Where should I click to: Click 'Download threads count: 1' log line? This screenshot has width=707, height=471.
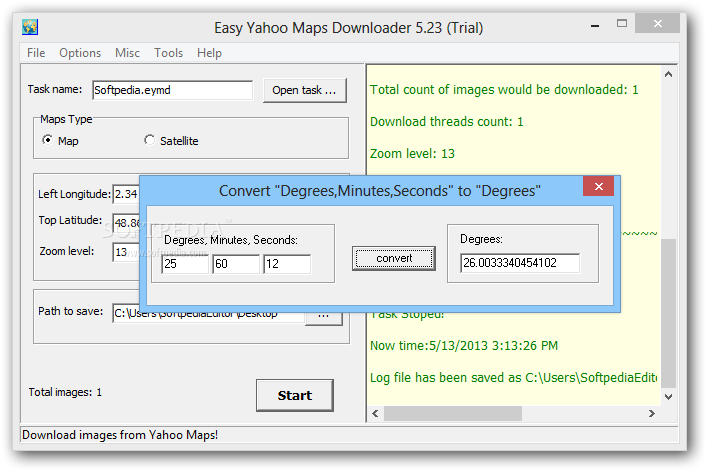pos(446,122)
